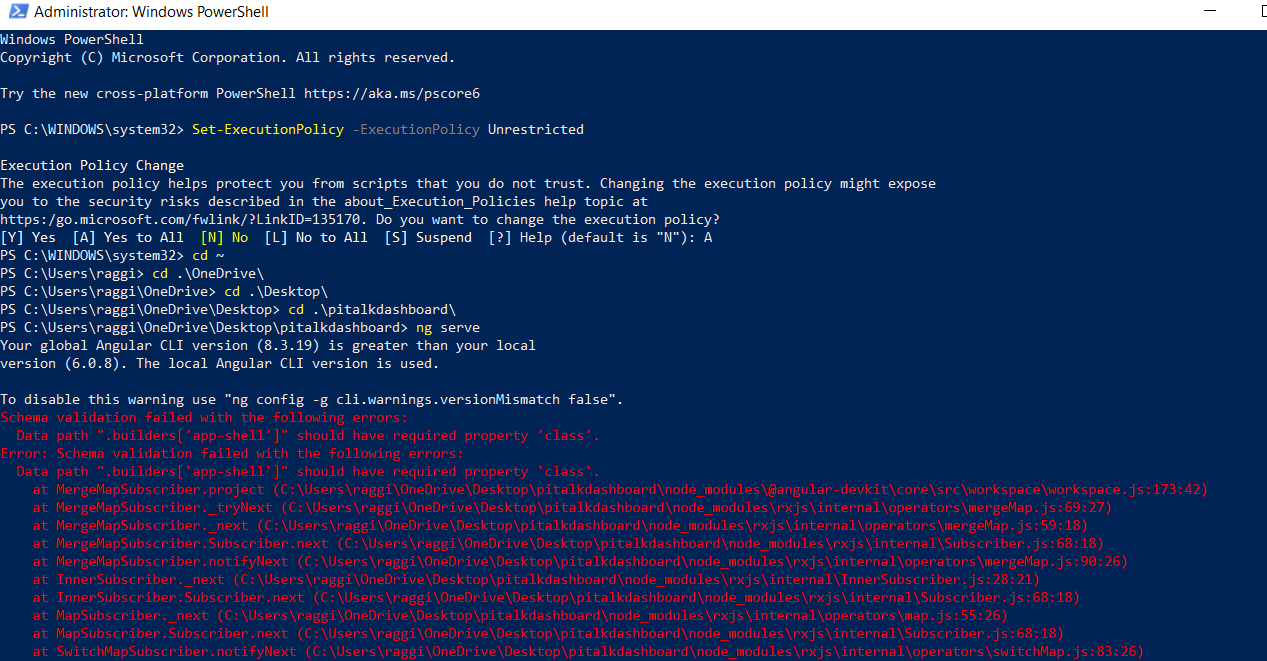
Task: Click the 'MergeMapSubscriber._next' stack trace line
Action: pyautogui.click(x=560, y=525)
